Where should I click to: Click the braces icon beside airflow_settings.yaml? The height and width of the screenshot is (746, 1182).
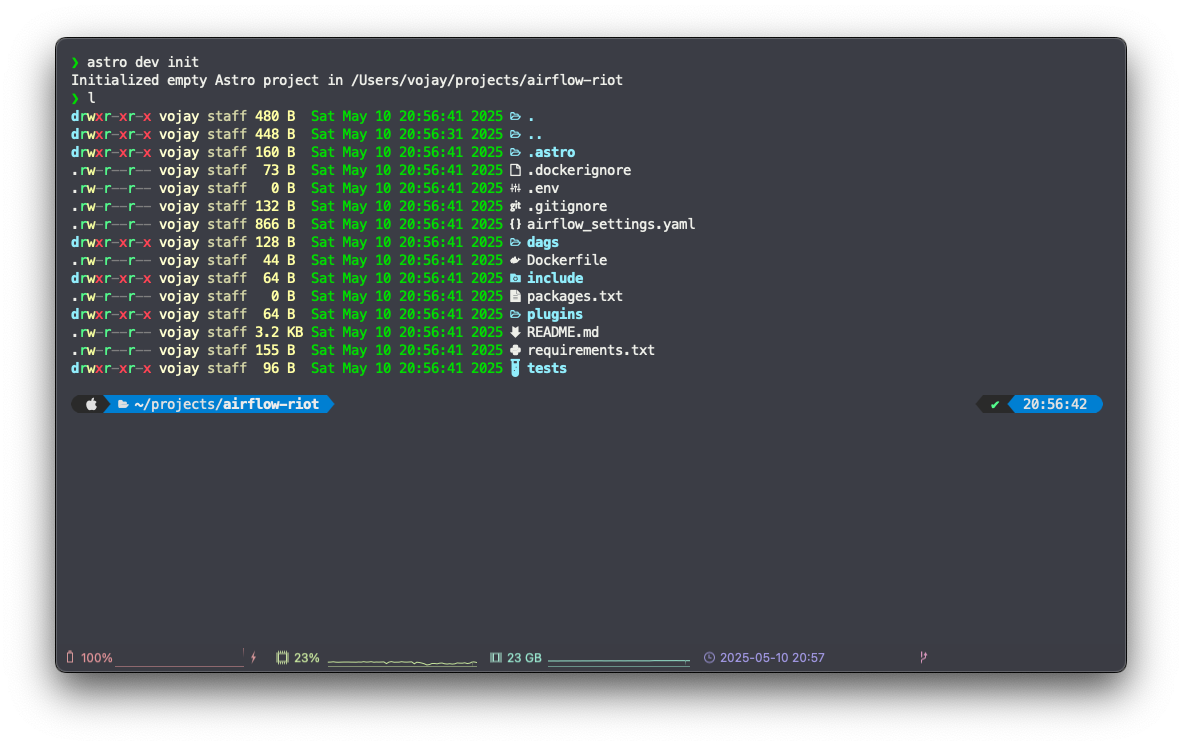coord(514,224)
